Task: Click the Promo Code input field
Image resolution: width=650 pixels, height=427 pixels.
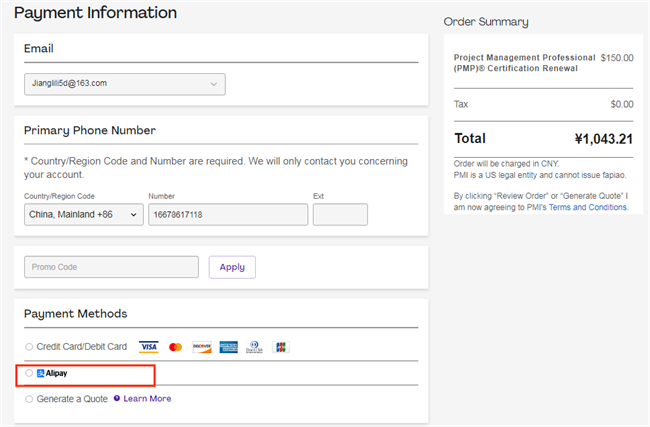Action: coord(111,267)
